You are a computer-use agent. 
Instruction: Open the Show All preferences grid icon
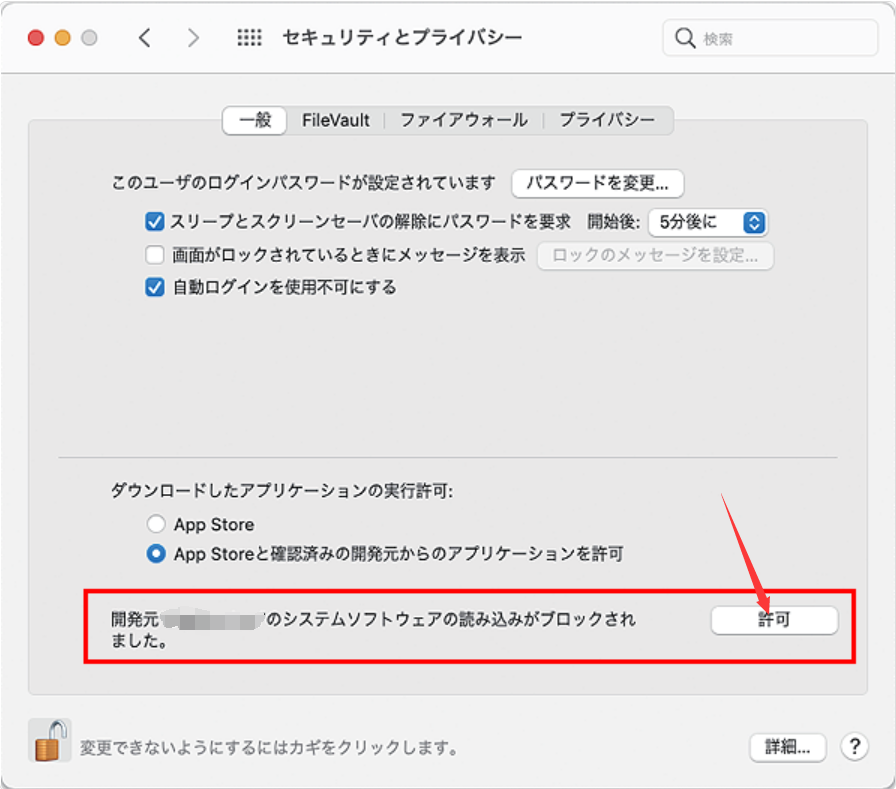(248, 37)
